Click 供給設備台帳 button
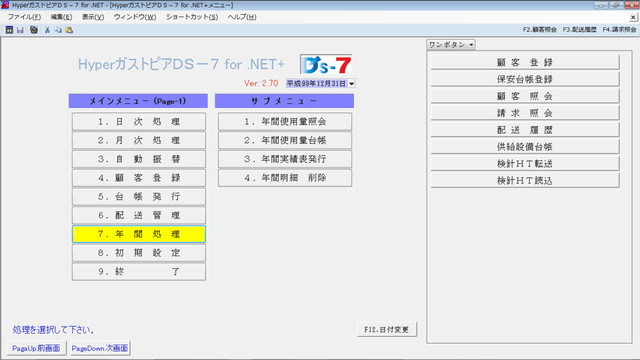The width and height of the screenshot is (640, 360). 525,147
